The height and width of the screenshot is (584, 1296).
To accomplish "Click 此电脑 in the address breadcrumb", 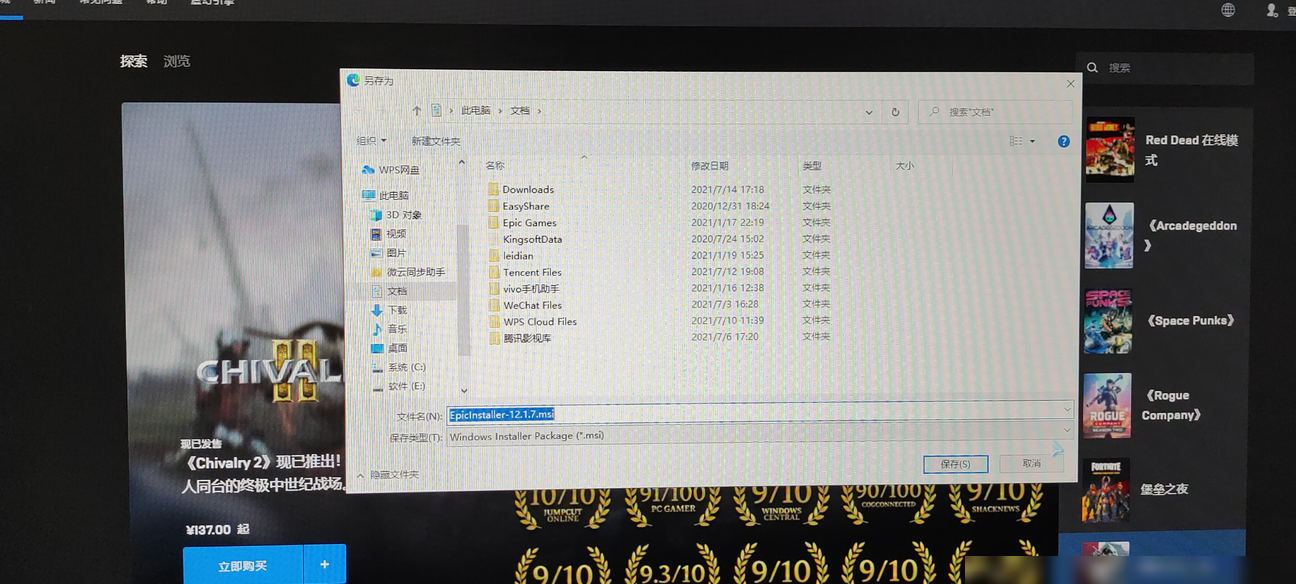I will (x=475, y=111).
